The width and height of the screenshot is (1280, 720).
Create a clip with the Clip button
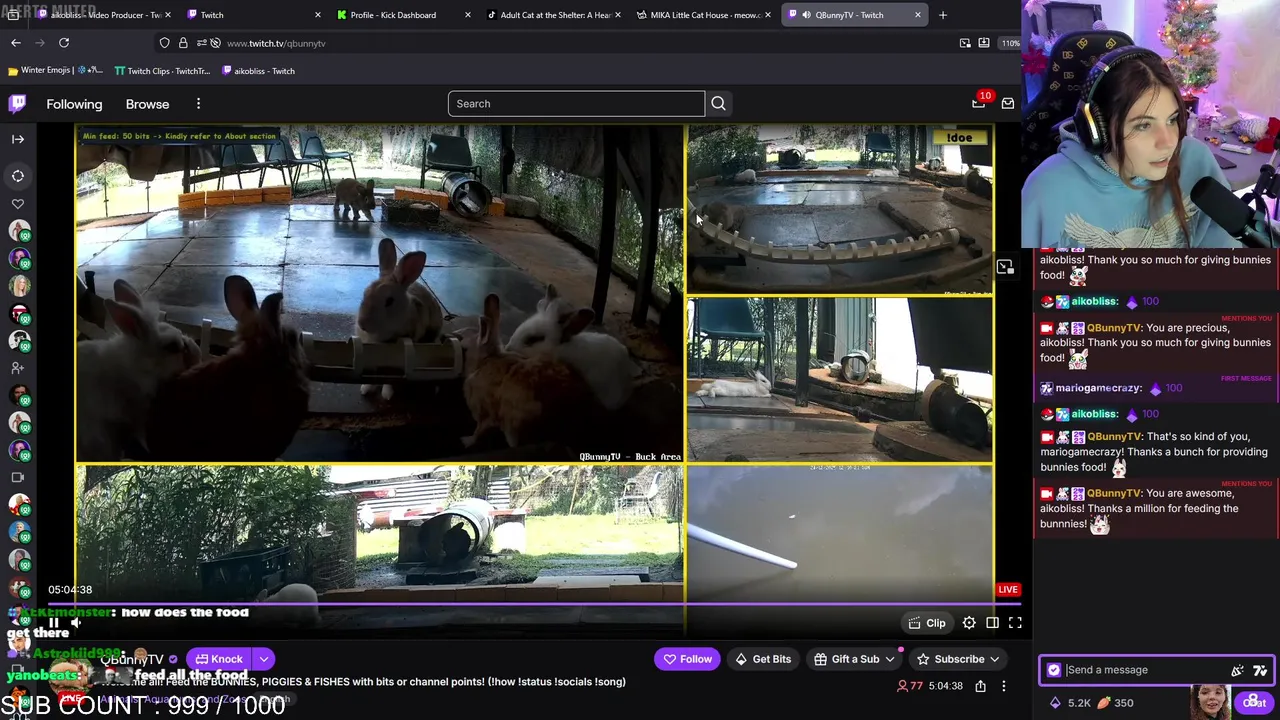926,623
